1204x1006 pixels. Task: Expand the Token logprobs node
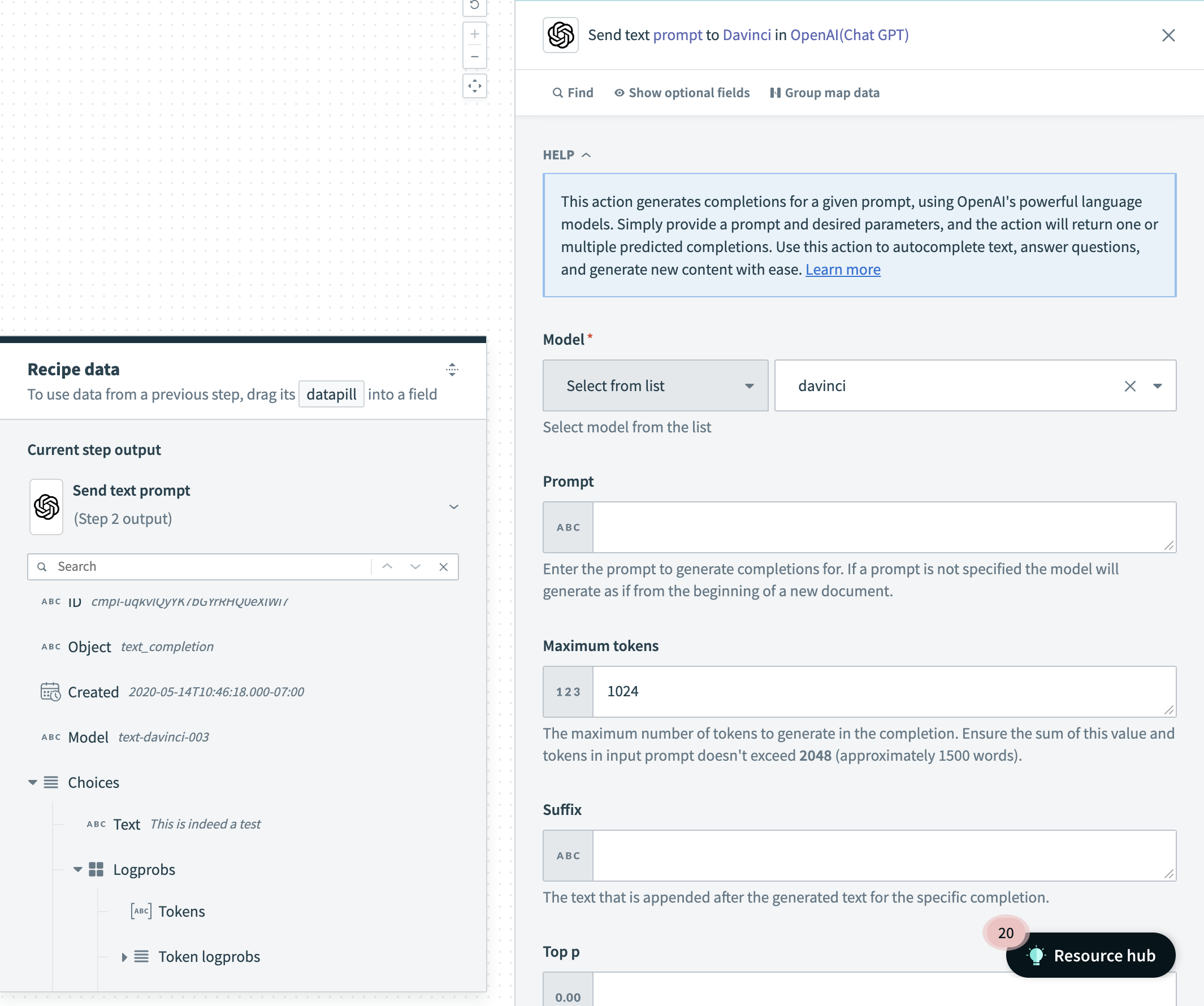coord(124,957)
